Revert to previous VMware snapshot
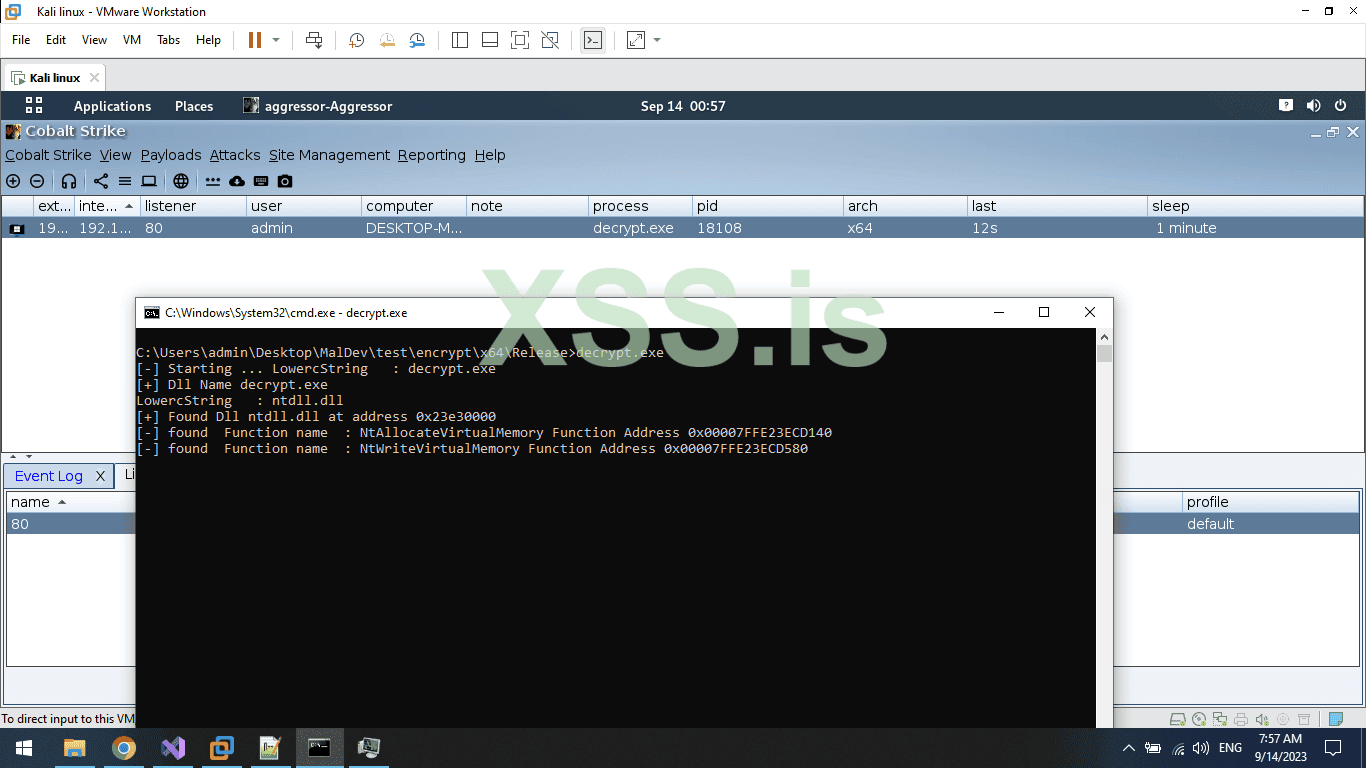Viewport: 1366px width, 768px height. (387, 40)
